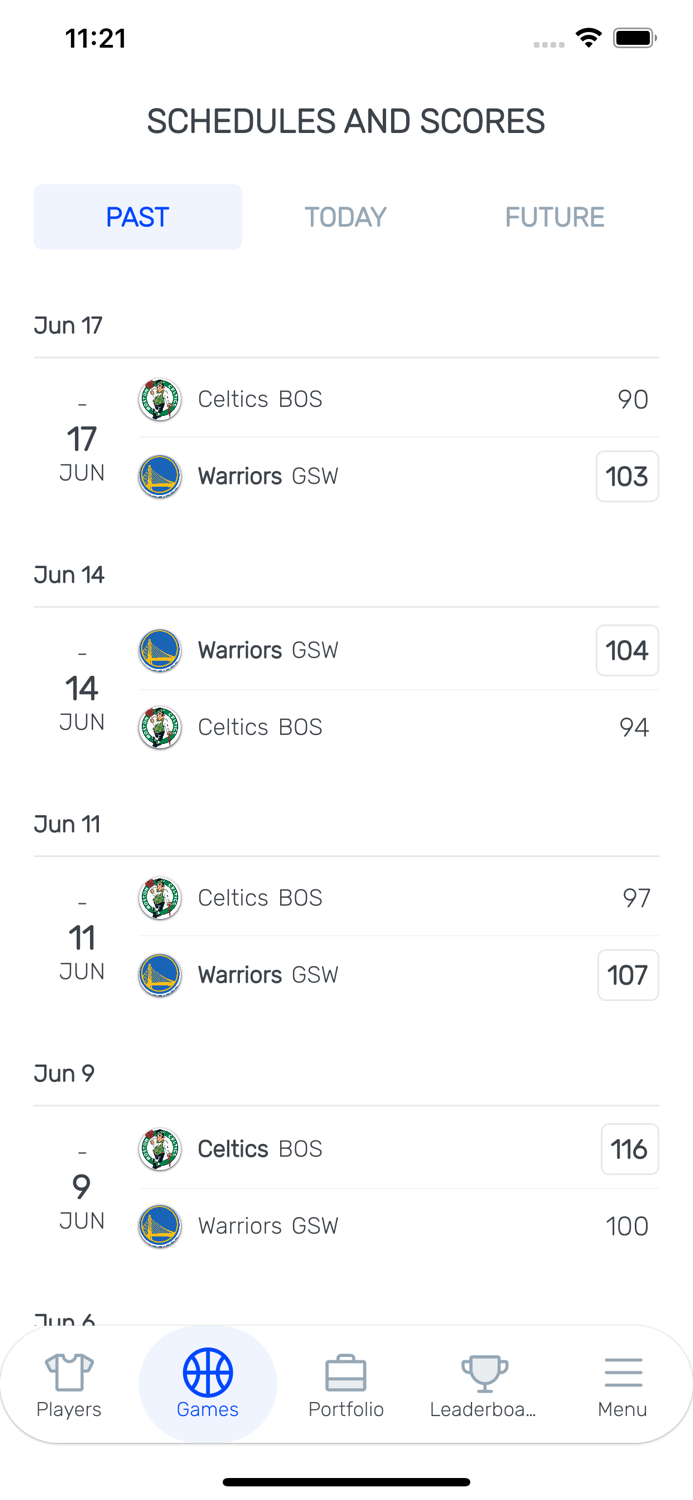Switch to the TODAY tab
This screenshot has height=1500, width=693.
point(346,217)
